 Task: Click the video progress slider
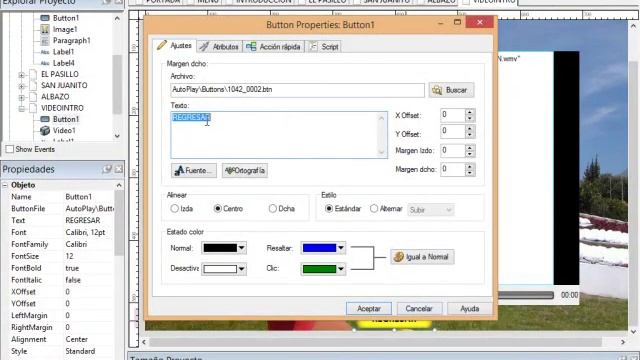pos(526,295)
